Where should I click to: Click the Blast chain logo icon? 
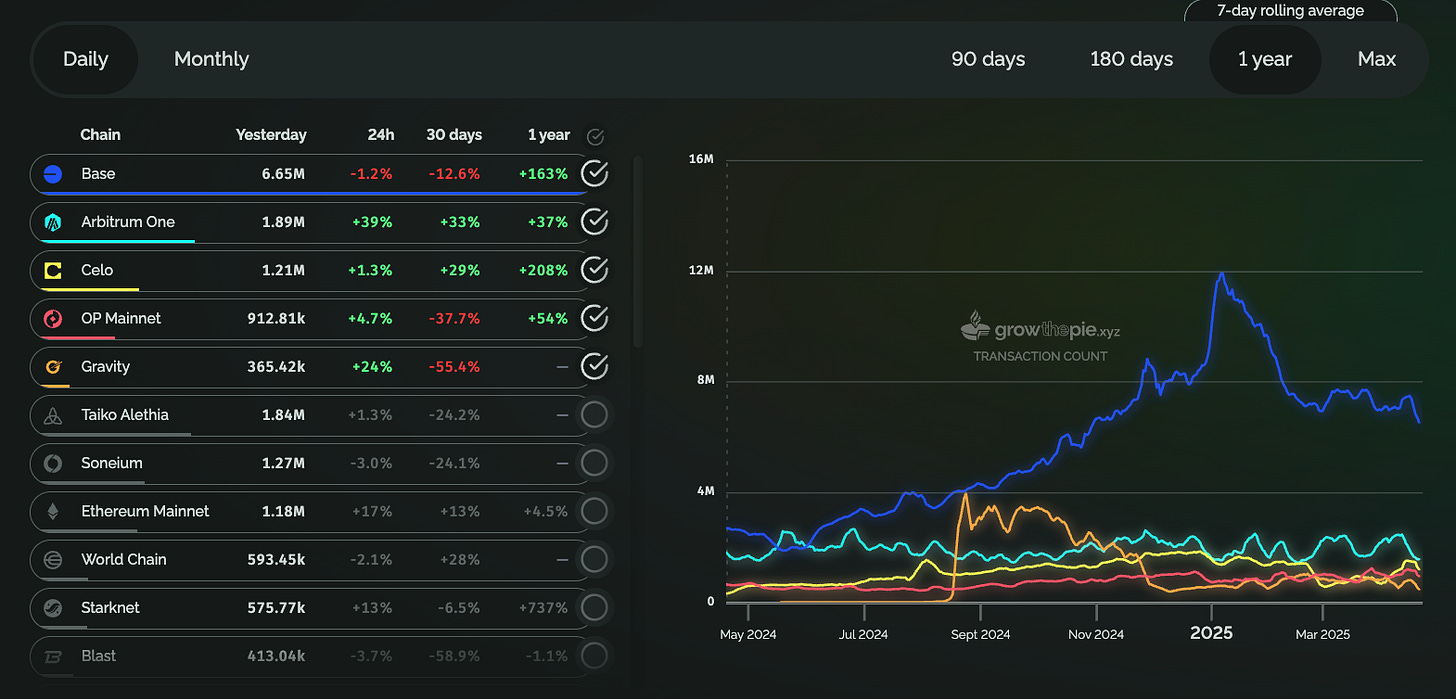pos(54,656)
